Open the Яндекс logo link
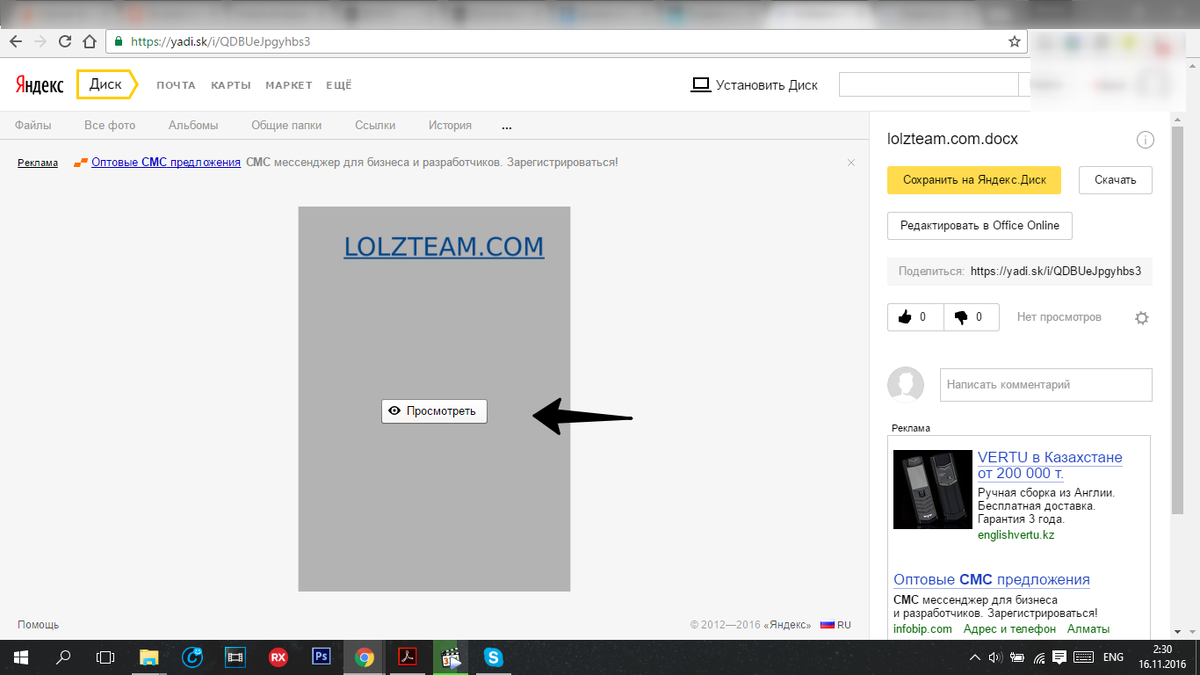The image size is (1200, 675). point(39,85)
